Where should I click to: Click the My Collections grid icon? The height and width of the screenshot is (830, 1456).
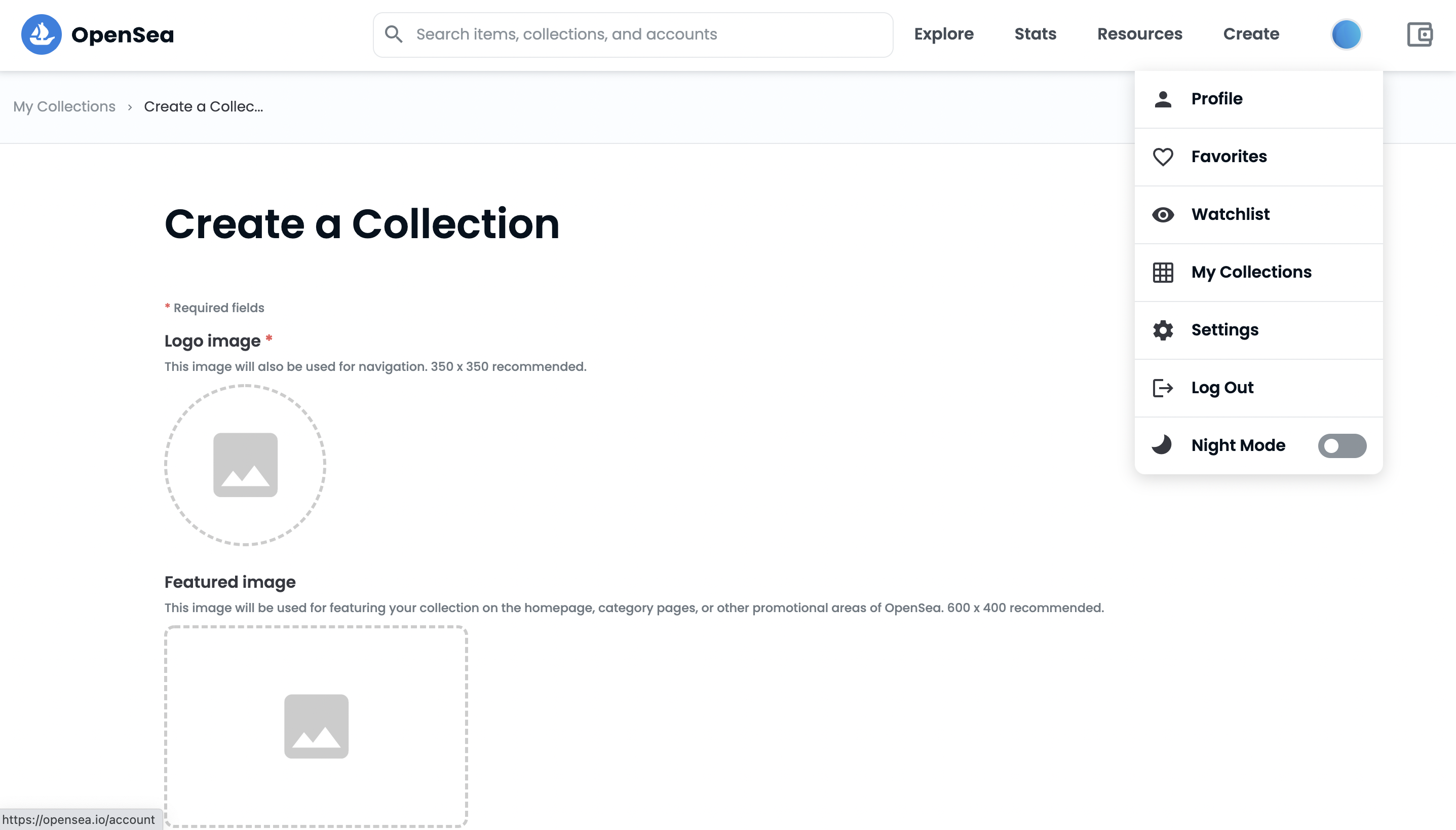click(1163, 273)
